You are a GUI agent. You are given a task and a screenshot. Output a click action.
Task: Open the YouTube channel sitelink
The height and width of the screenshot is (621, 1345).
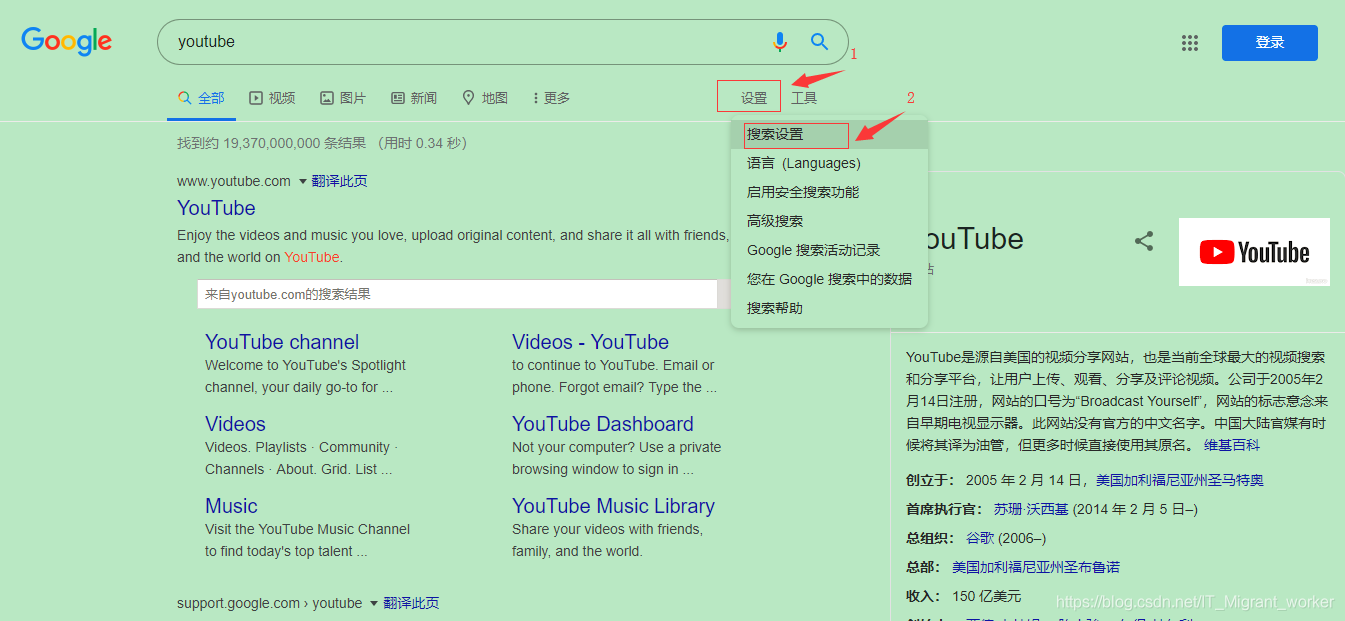282,342
